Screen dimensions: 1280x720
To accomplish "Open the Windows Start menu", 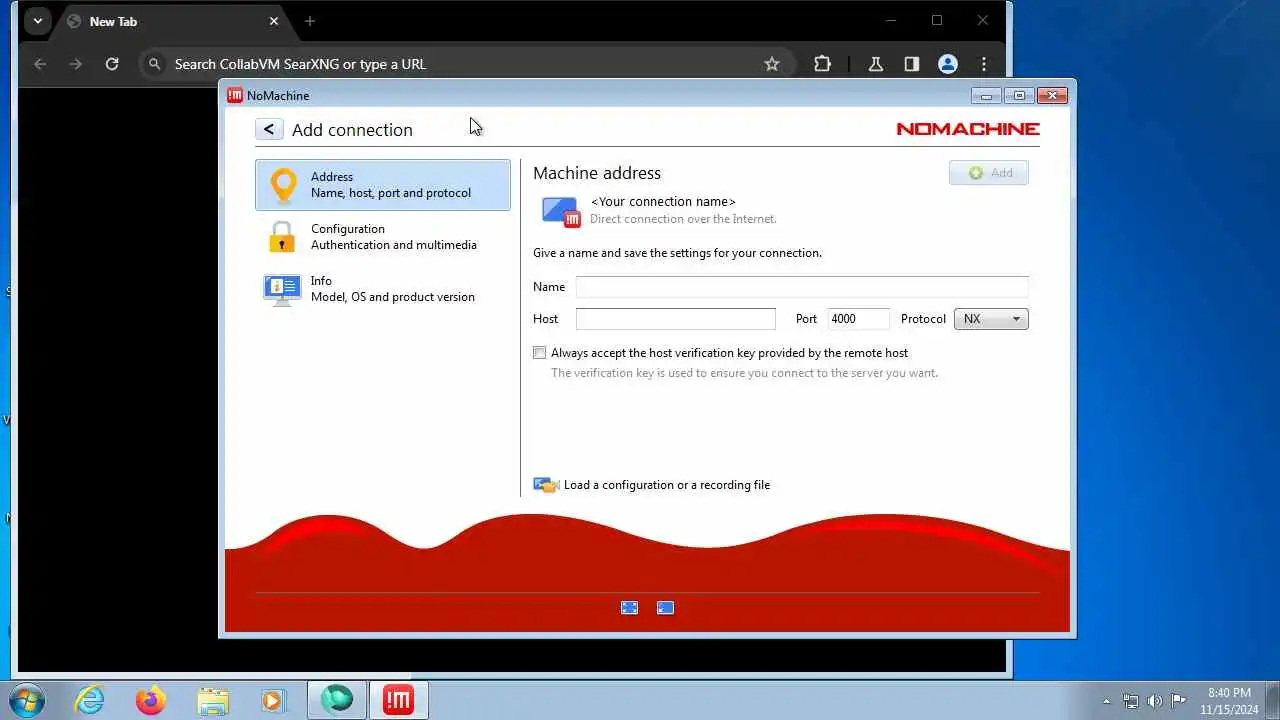I will click(x=26, y=700).
